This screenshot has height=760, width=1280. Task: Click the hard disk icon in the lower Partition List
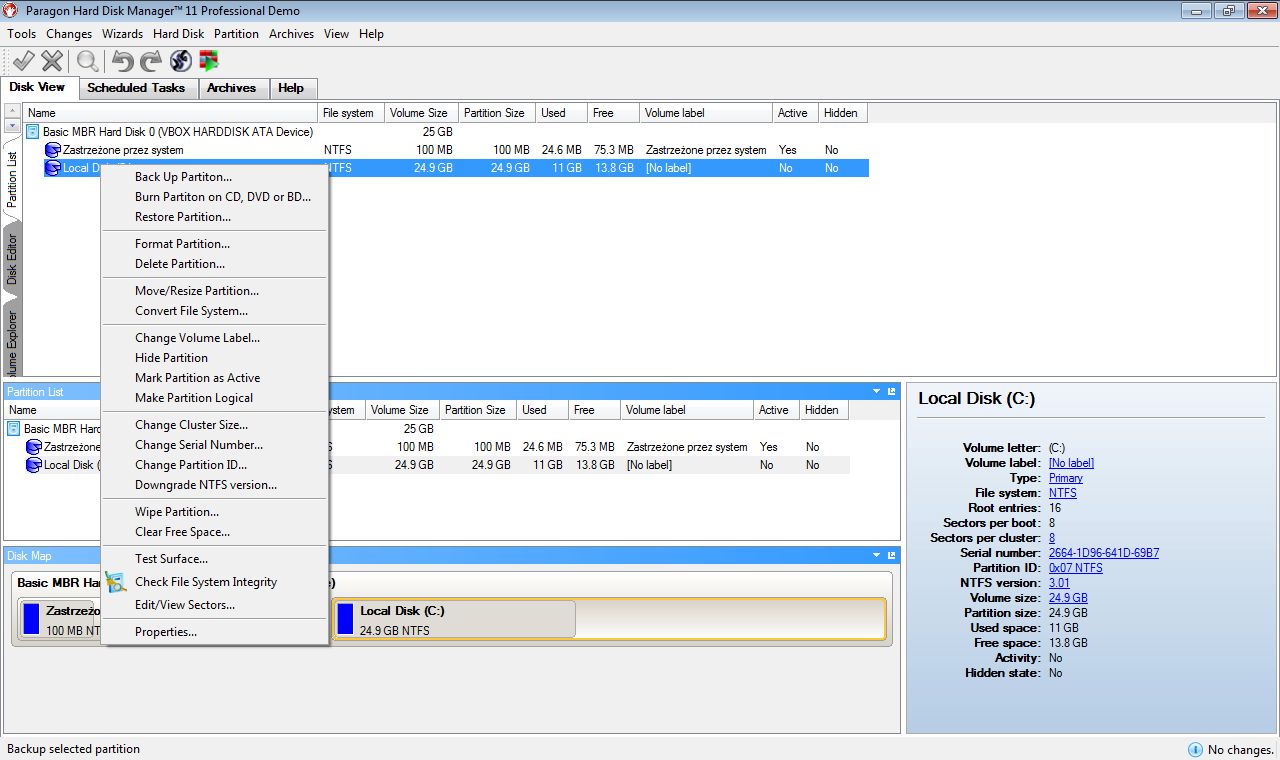point(14,429)
